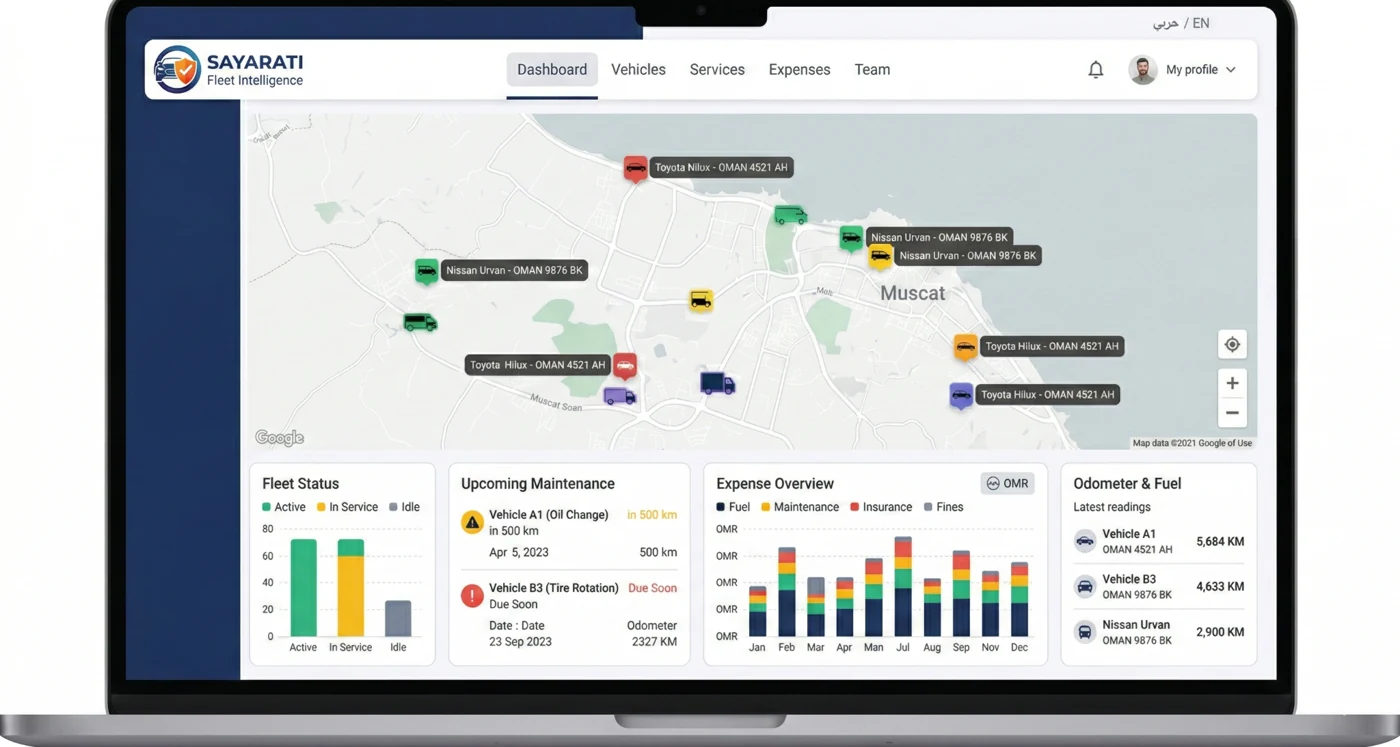The height and width of the screenshot is (747, 1400).
Task: Open Vehicle A1 (Oil Change) maintenance entry
Action: pyautogui.click(x=569, y=533)
